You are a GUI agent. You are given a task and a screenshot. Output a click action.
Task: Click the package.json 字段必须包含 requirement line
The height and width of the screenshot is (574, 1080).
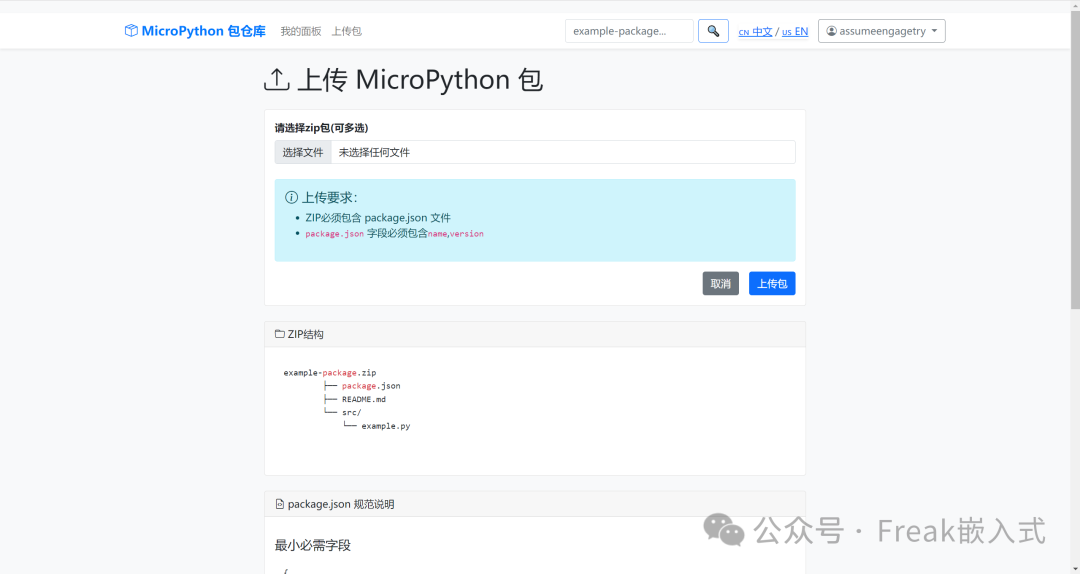395,234
